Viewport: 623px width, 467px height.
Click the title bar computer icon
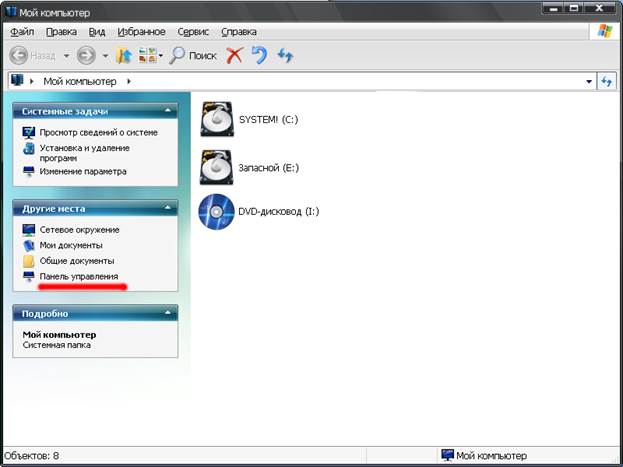click(12, 12)
